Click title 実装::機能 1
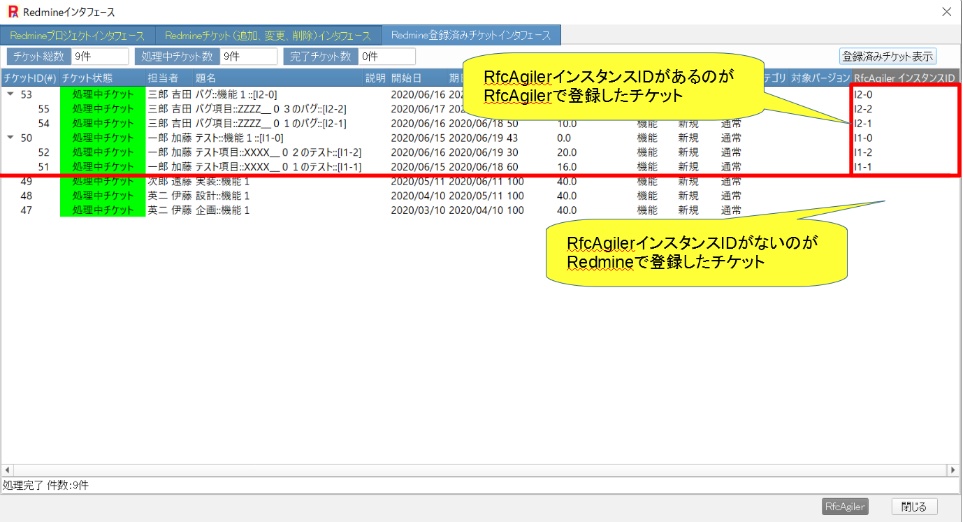 [x=222, y=181]
